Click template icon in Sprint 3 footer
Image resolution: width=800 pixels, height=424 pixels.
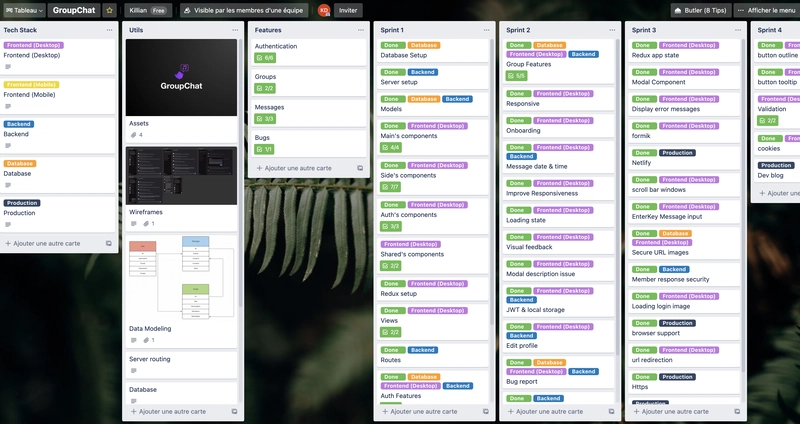coord(737,411)
